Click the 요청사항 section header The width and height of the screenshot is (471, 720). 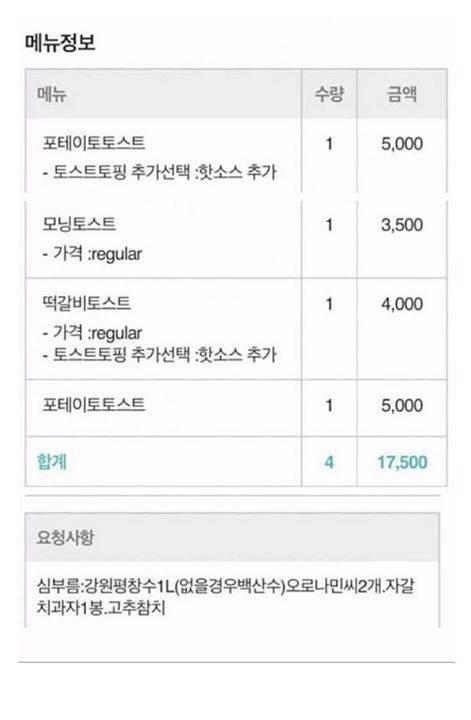tap(65, 537)
